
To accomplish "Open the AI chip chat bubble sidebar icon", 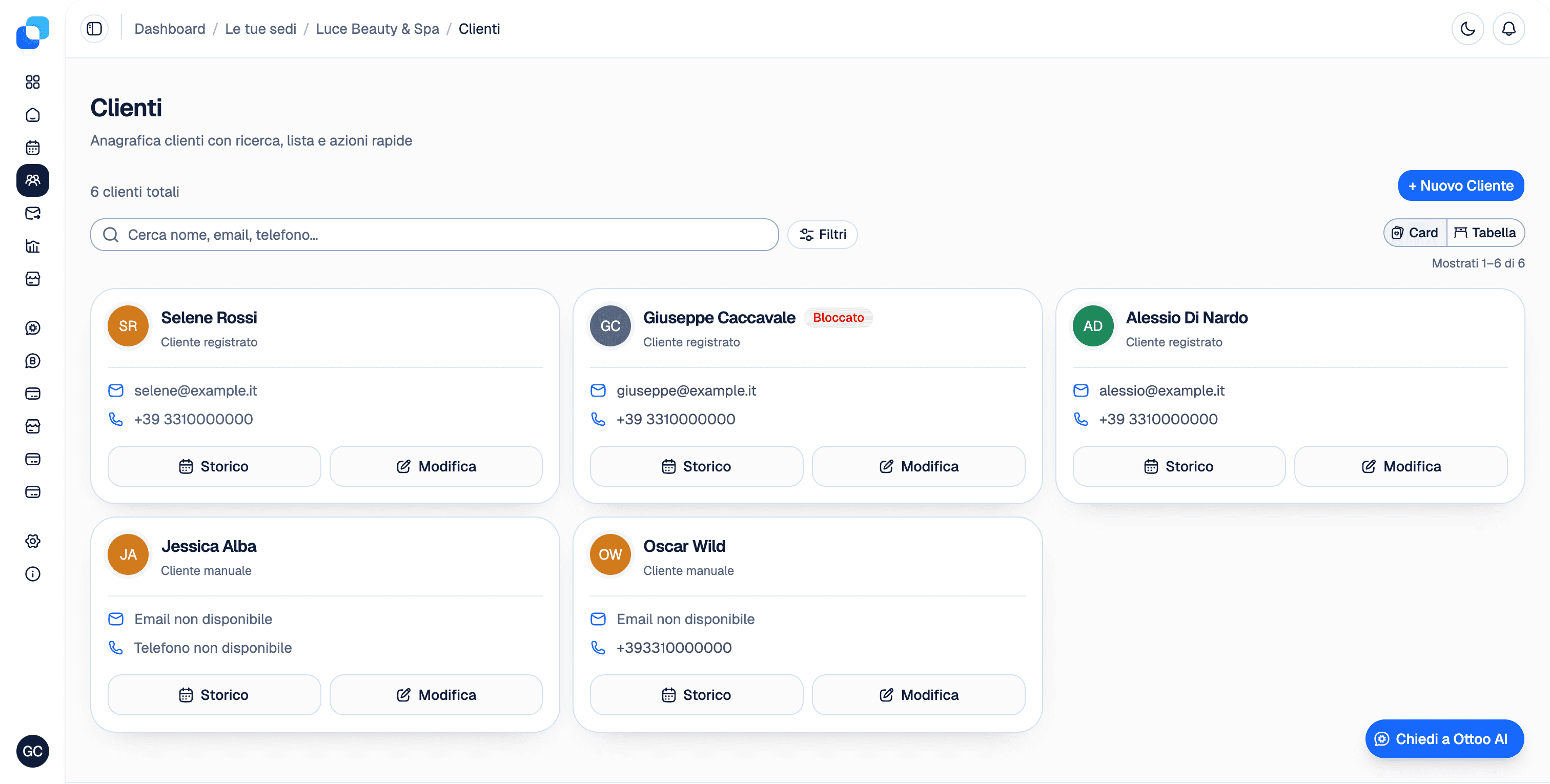I will point(32,328).
